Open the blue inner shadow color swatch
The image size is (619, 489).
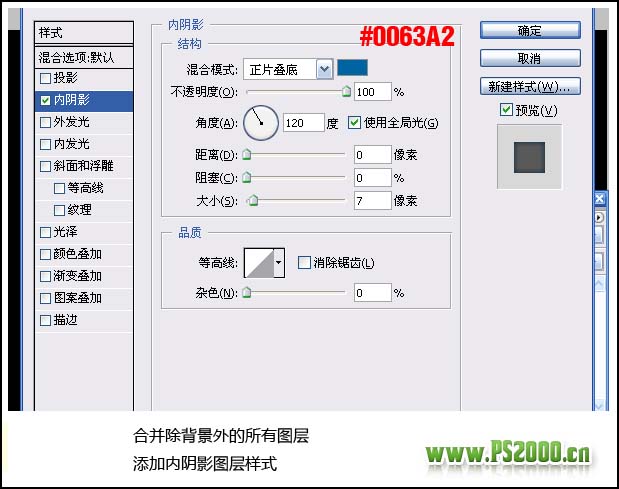click(352, 68)
